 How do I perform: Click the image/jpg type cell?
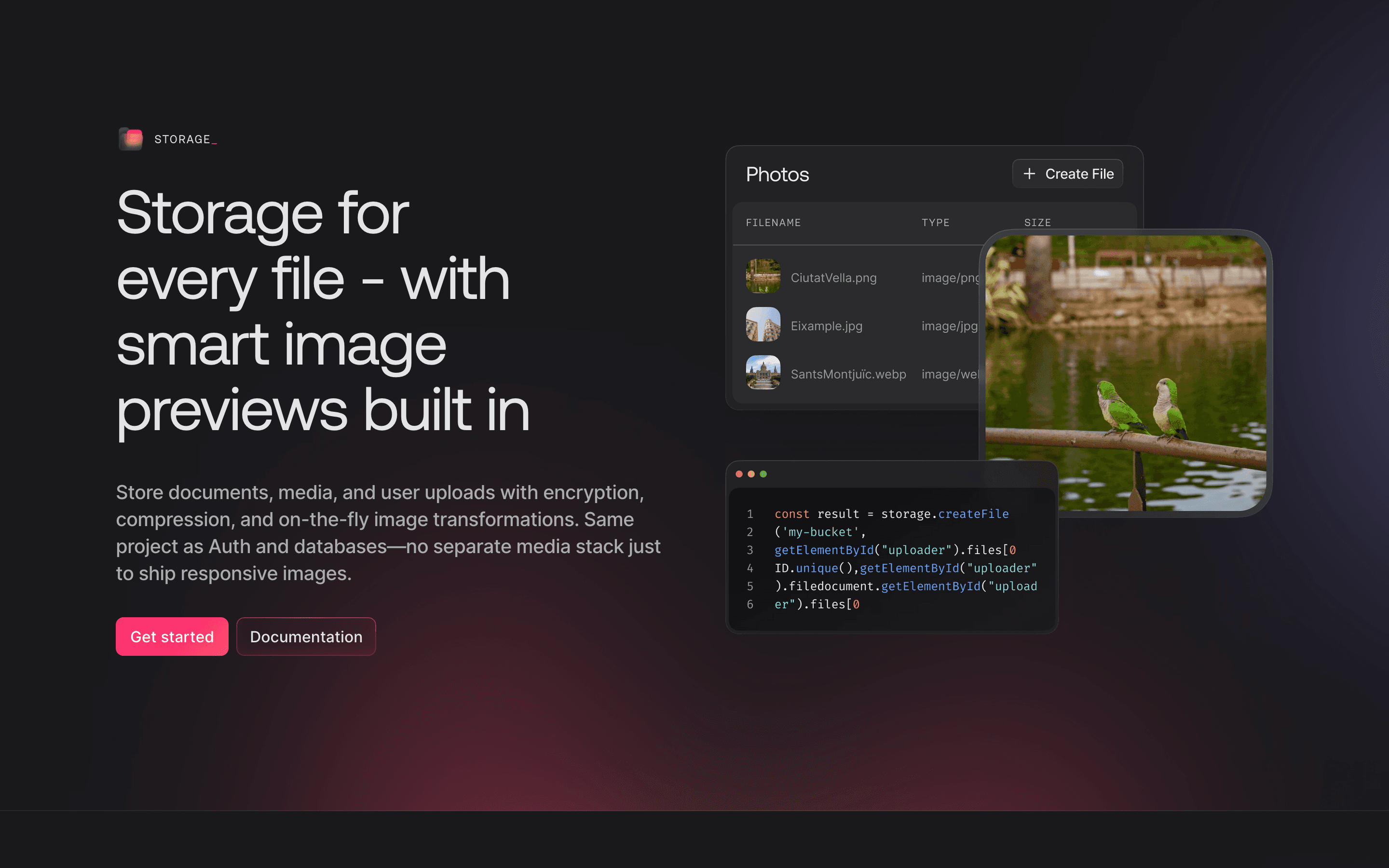click(x=949, y=326)
